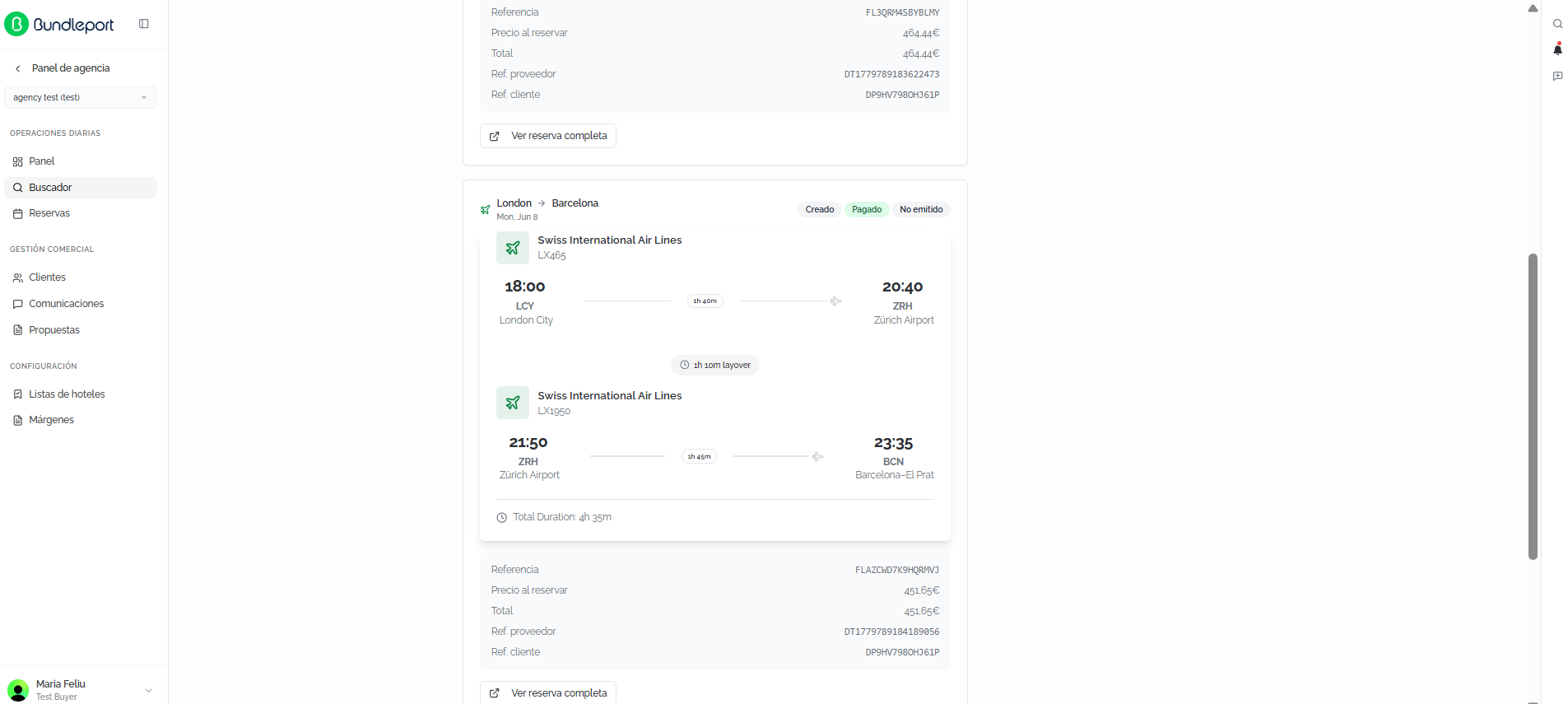Click provider ref DT1779789184189056
Viewport: 1568px width, 704px height.
[x=891, y=632]
